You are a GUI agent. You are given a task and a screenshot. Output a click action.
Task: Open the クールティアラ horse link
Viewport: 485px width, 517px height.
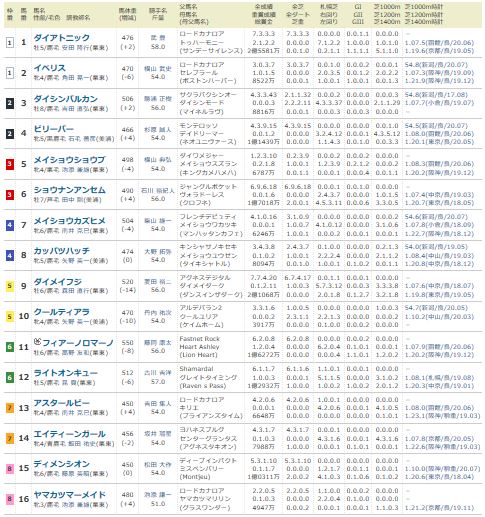click(x=62, y=312)
